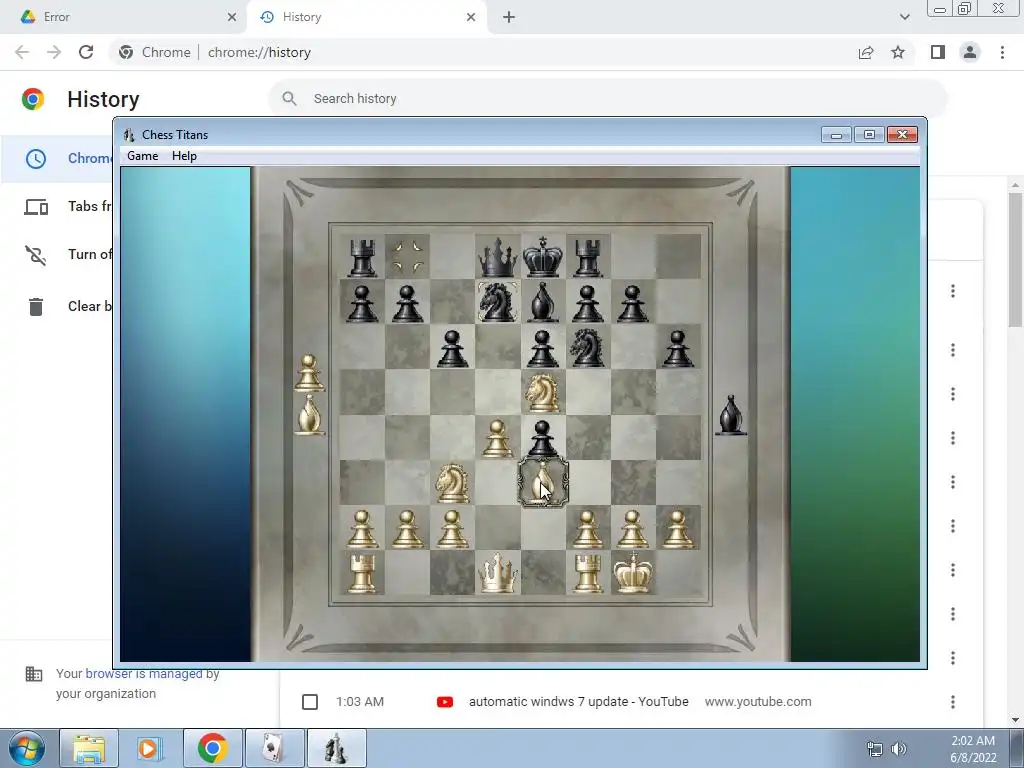The image size is (1024, 768).
Task: Select the white rook on a1
Action: [x=362, y=573]
